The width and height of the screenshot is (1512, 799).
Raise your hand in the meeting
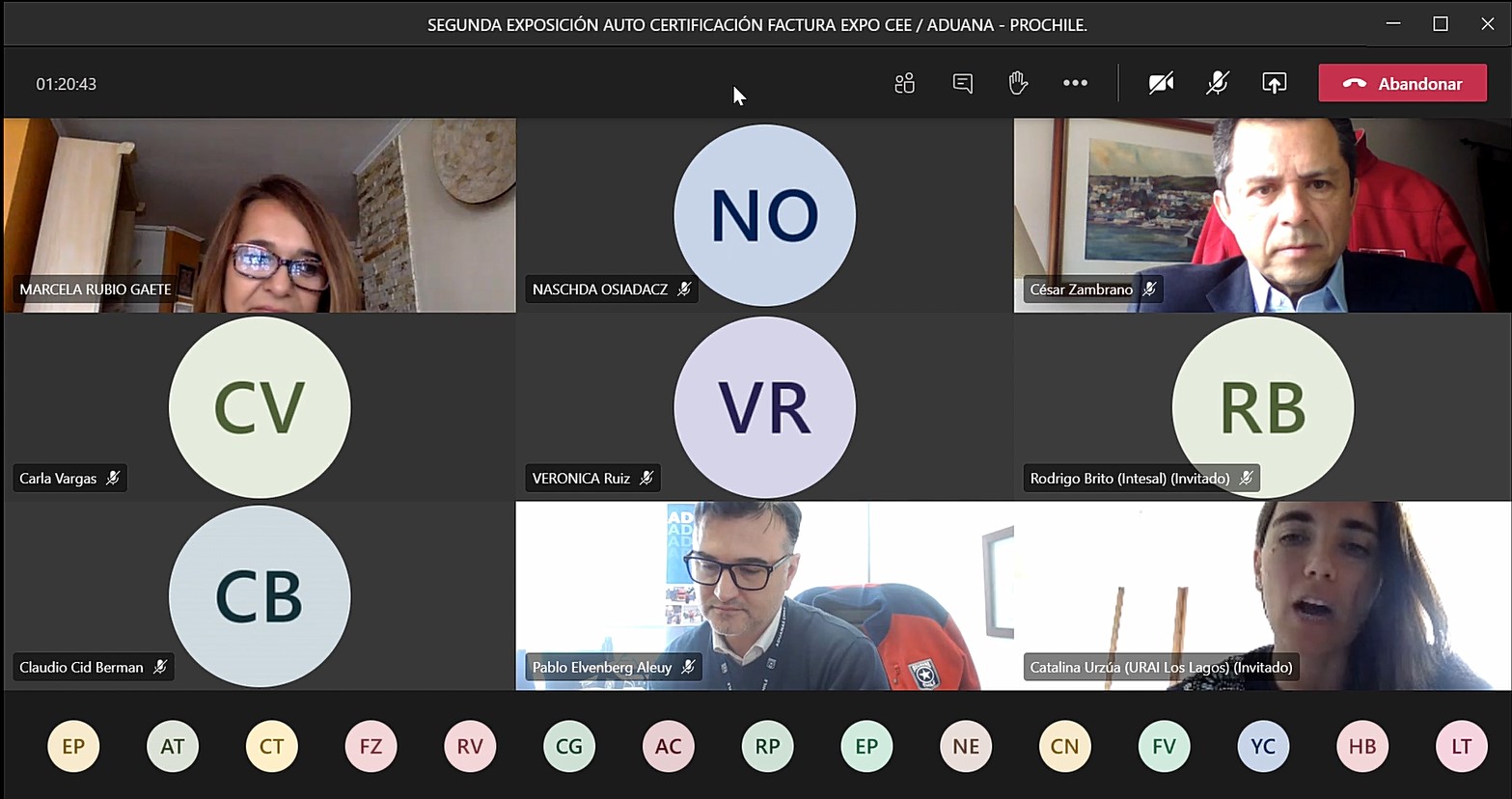tap(1018, 84)
